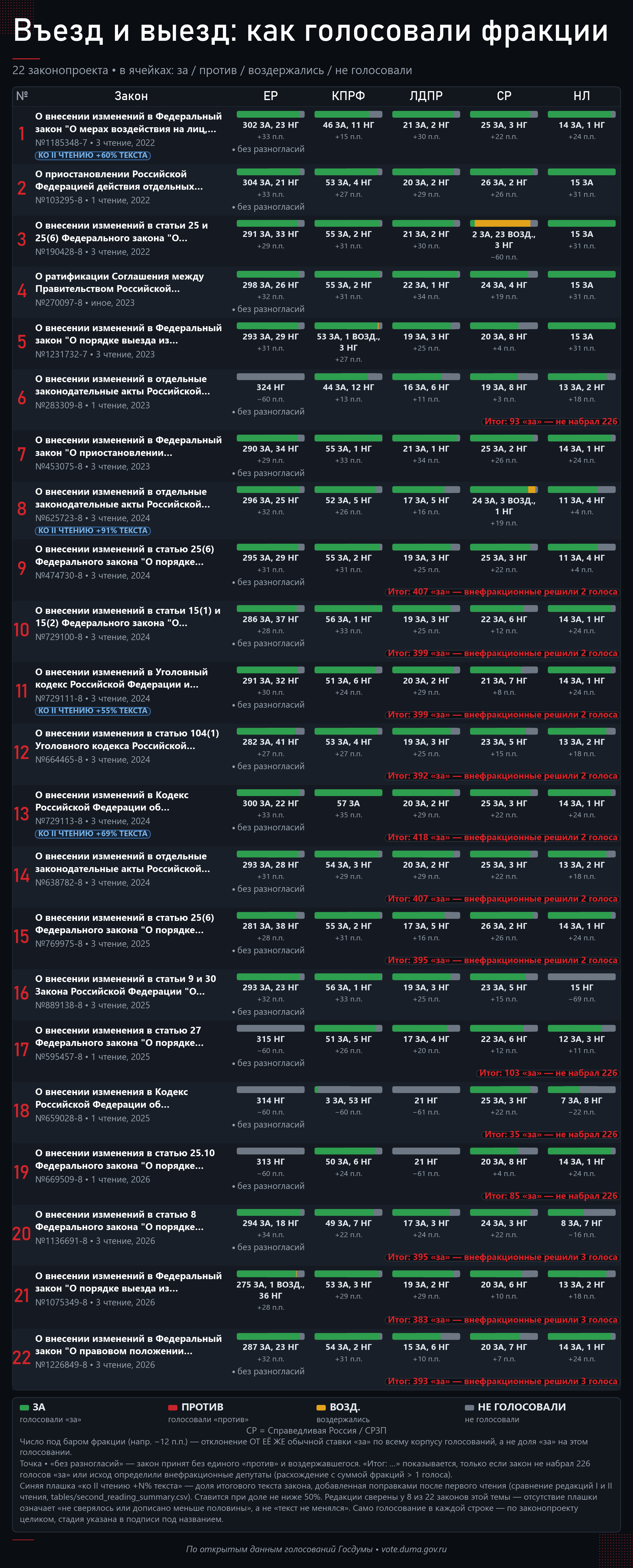Click the gray ЕР bar for law 6
The image size is (633, 1568).
click(x=270, y=377)
